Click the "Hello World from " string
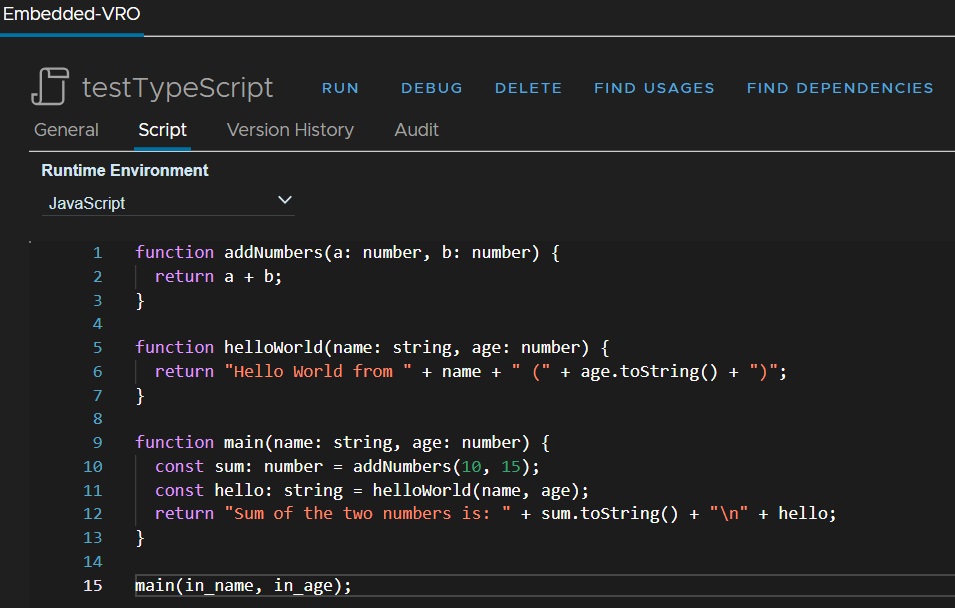 point(319,372)
